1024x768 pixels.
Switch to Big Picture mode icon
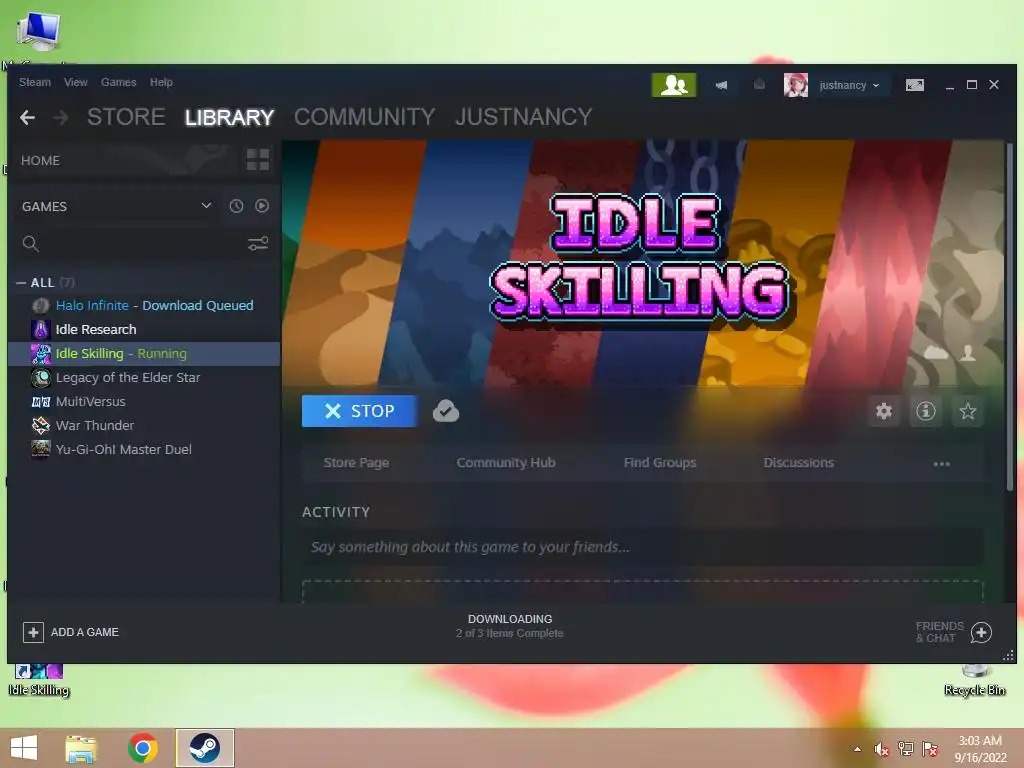coord(914,85)
